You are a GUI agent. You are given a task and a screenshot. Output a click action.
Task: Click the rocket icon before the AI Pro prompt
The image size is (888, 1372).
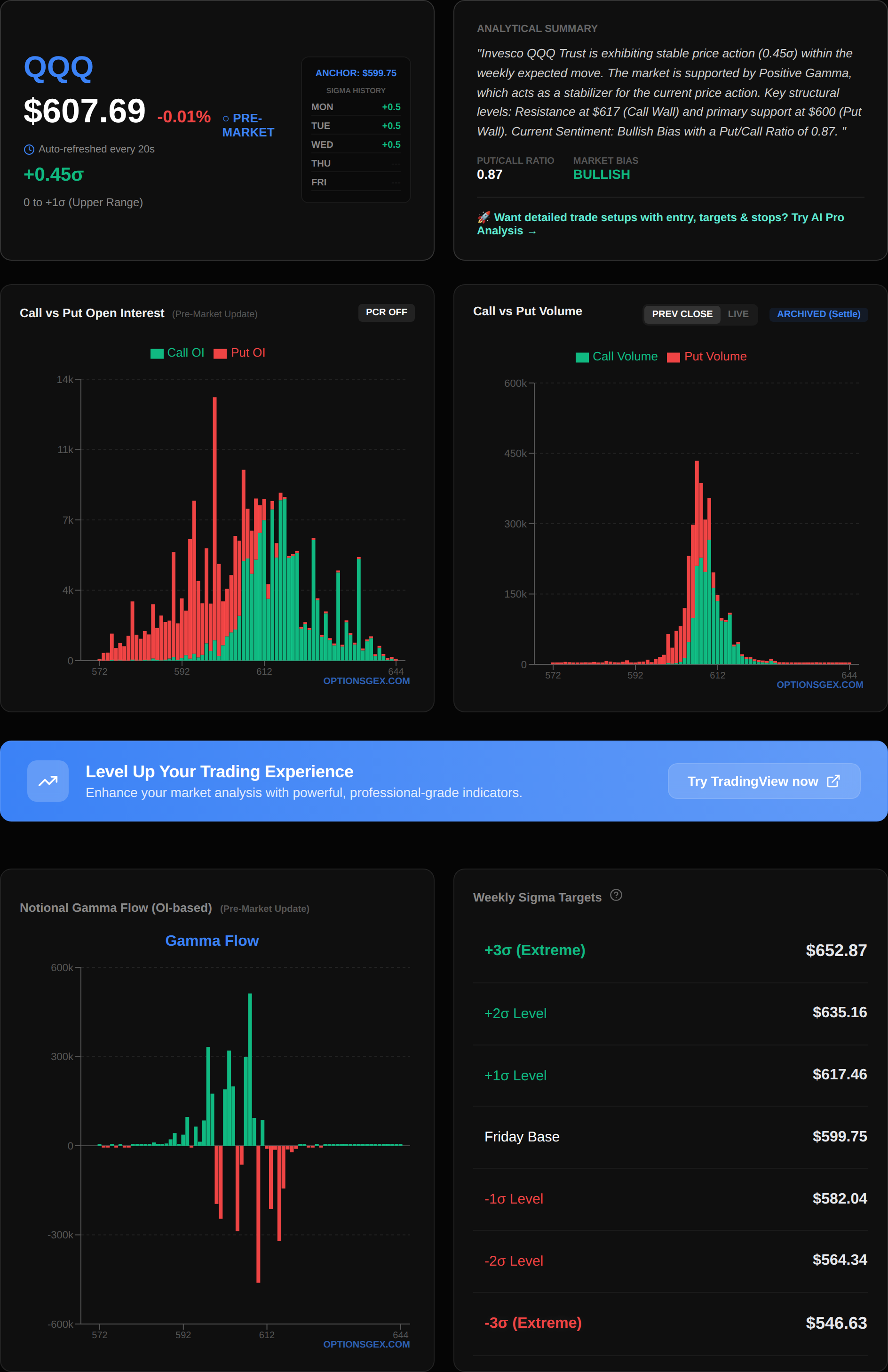pyautogui.click(x=484, y=217)
